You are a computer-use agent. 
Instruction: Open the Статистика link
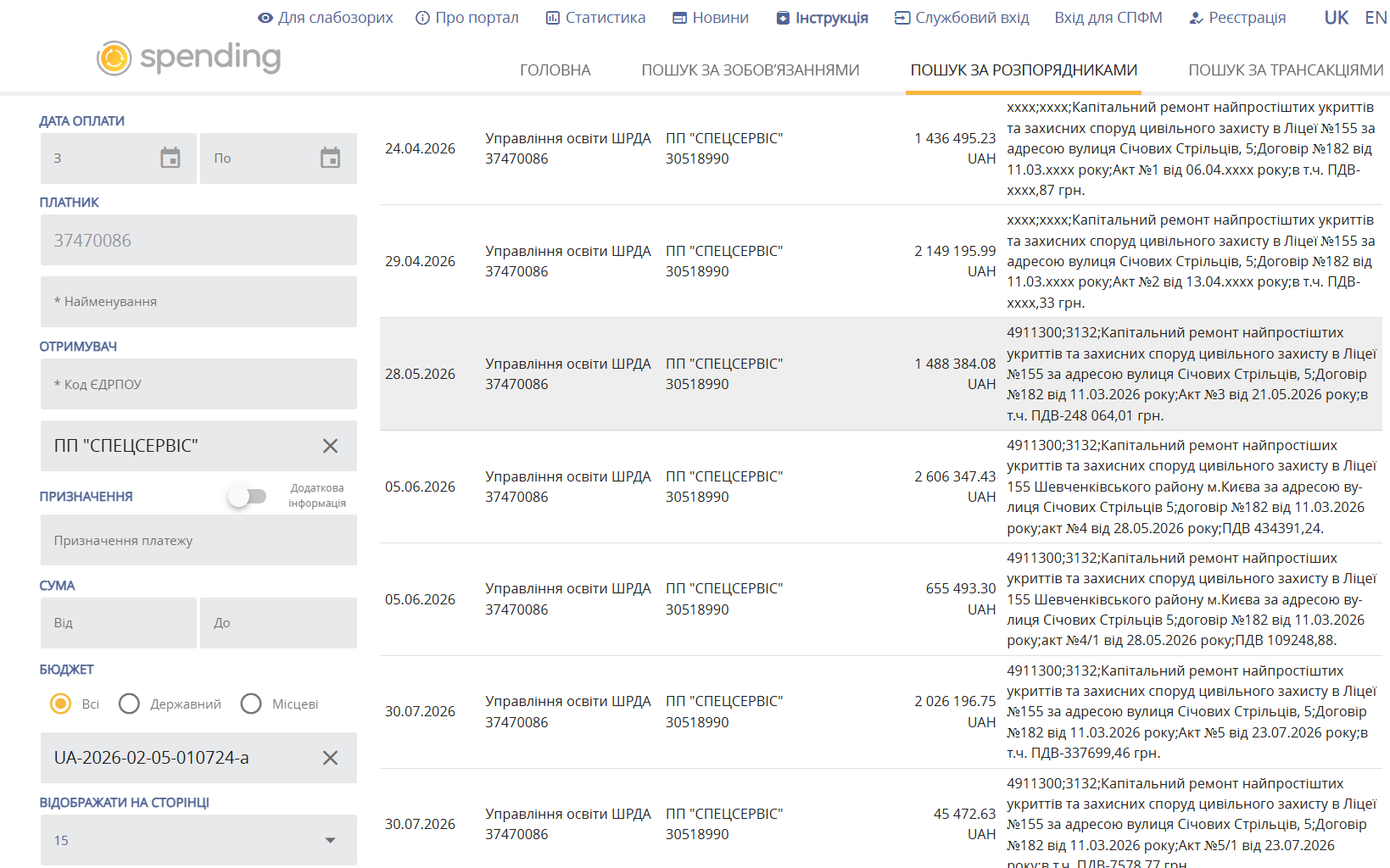click(x=606, y=18)
